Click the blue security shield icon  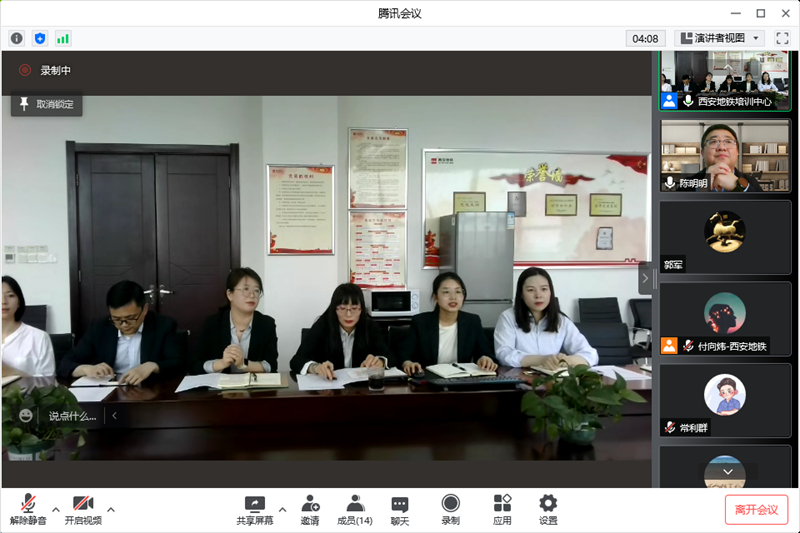(40, 38)
